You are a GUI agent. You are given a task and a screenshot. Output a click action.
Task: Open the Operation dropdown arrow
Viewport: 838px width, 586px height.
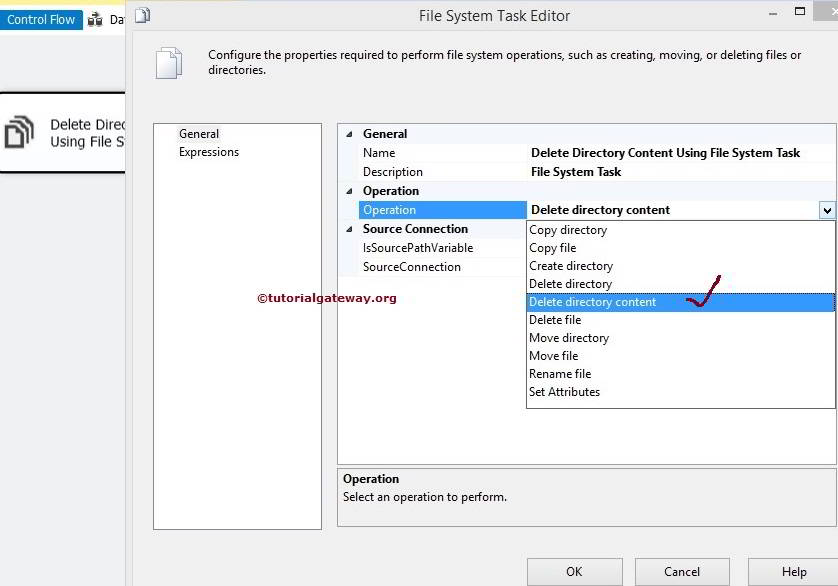pyautogui.click(x=827, y=210)
